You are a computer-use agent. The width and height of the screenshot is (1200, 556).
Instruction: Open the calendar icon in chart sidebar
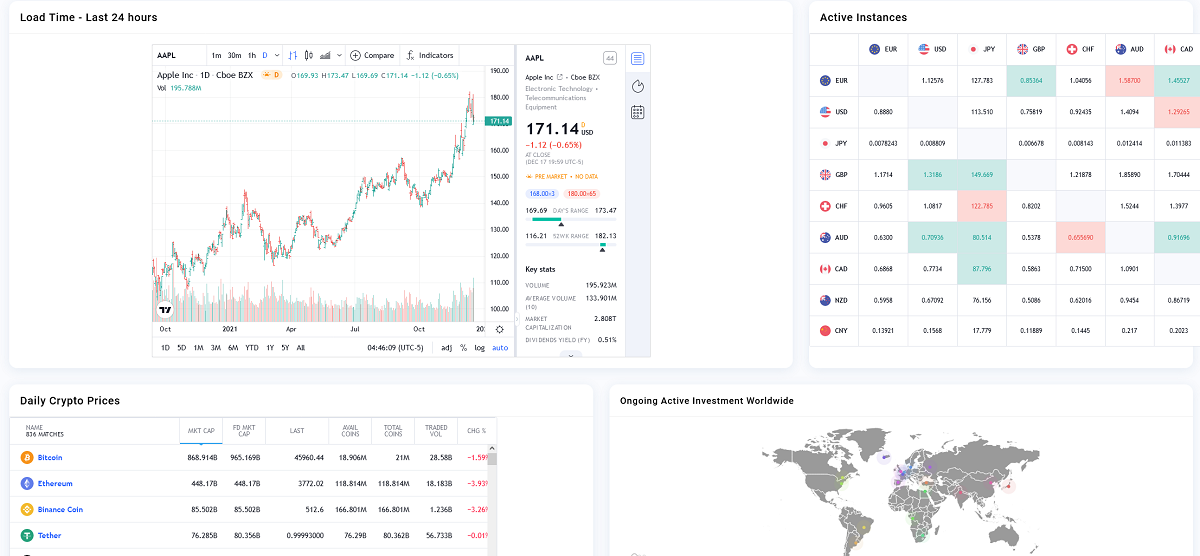[x=638, y=112]
